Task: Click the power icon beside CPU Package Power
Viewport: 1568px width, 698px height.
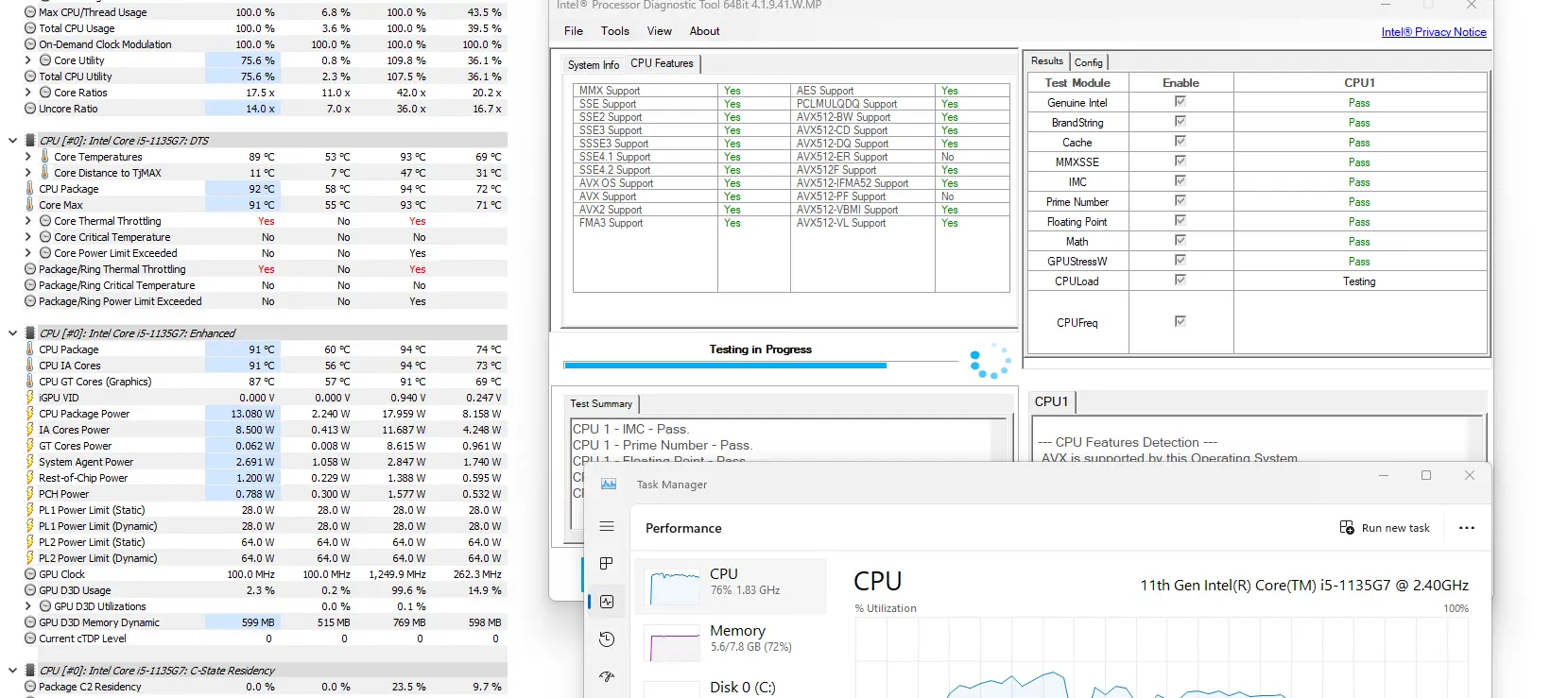Action: [30, 414]
